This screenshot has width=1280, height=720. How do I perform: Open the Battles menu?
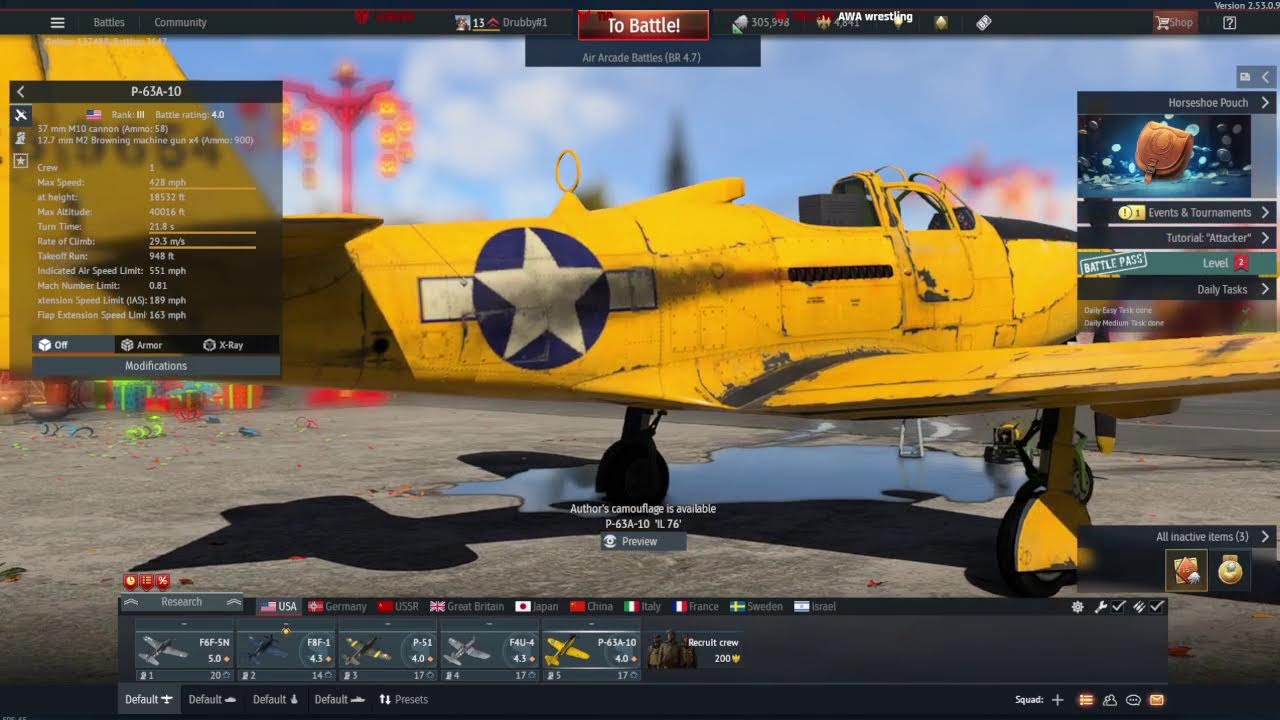coord(109,22)
